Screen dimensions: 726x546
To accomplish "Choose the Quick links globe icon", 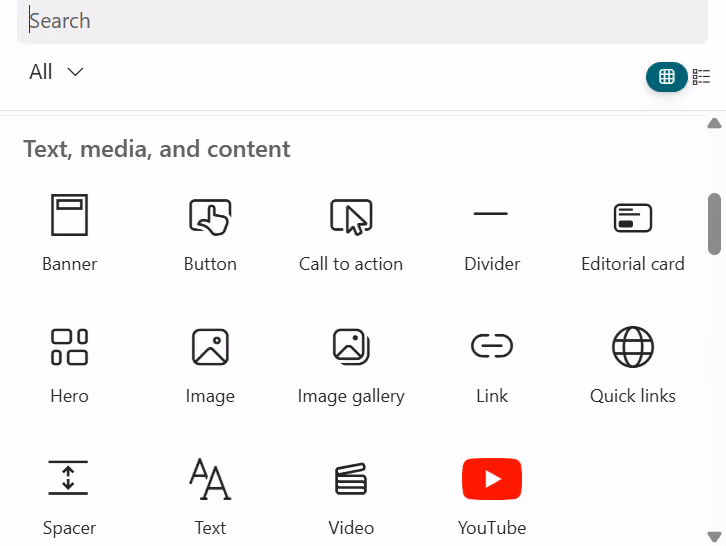I will coord(632,347).
